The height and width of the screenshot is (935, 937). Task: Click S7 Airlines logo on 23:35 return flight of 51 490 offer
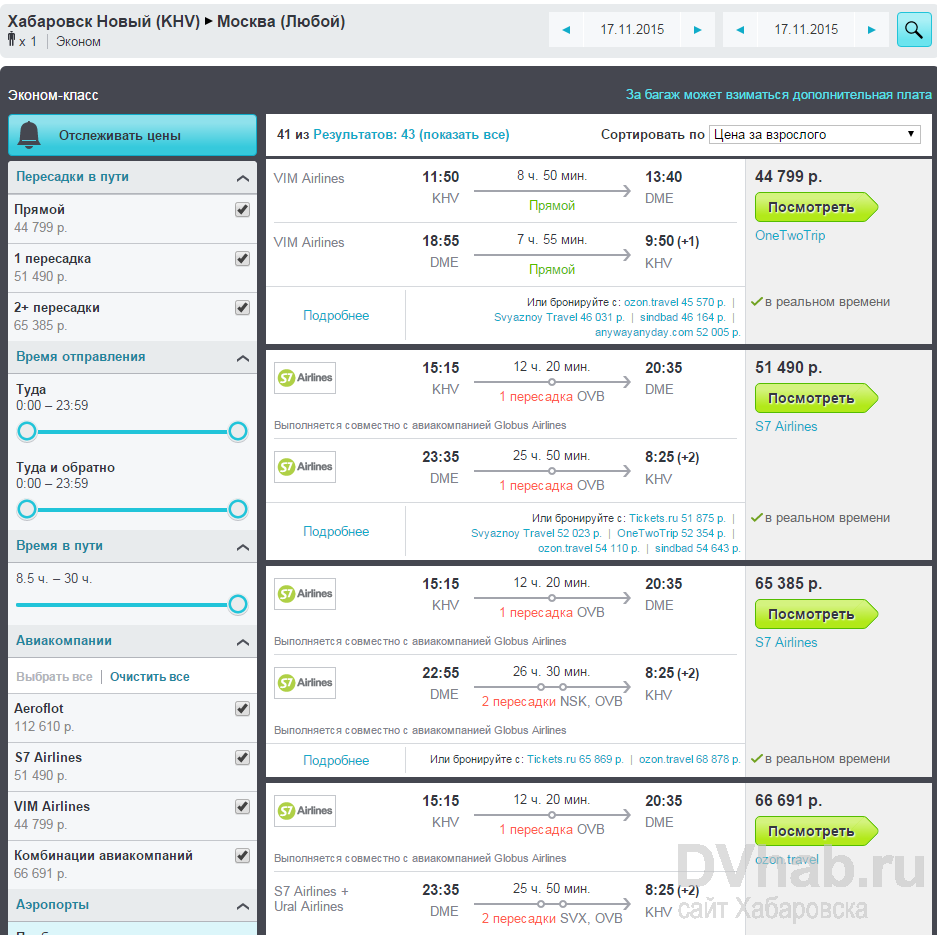click(x=305, y=467)
